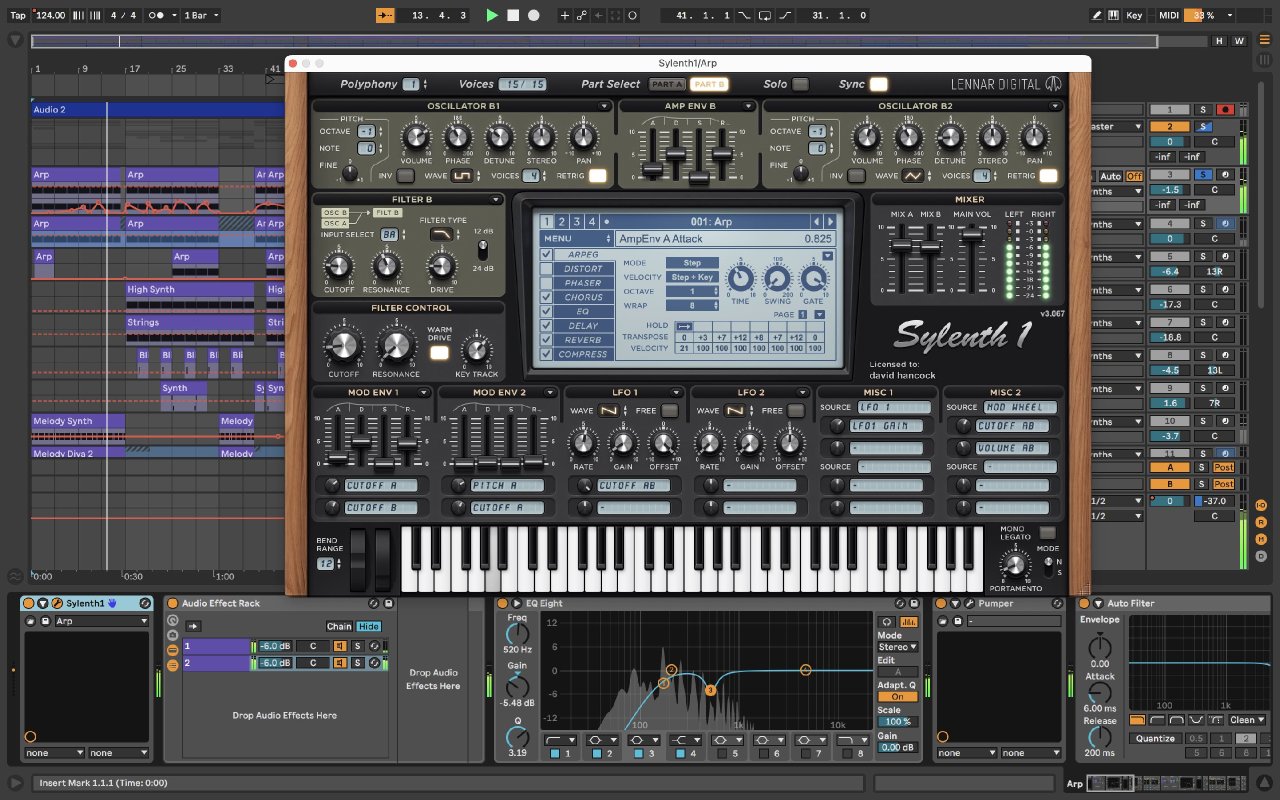Disable the REVERB effect checkbox

tap(546, 340)
